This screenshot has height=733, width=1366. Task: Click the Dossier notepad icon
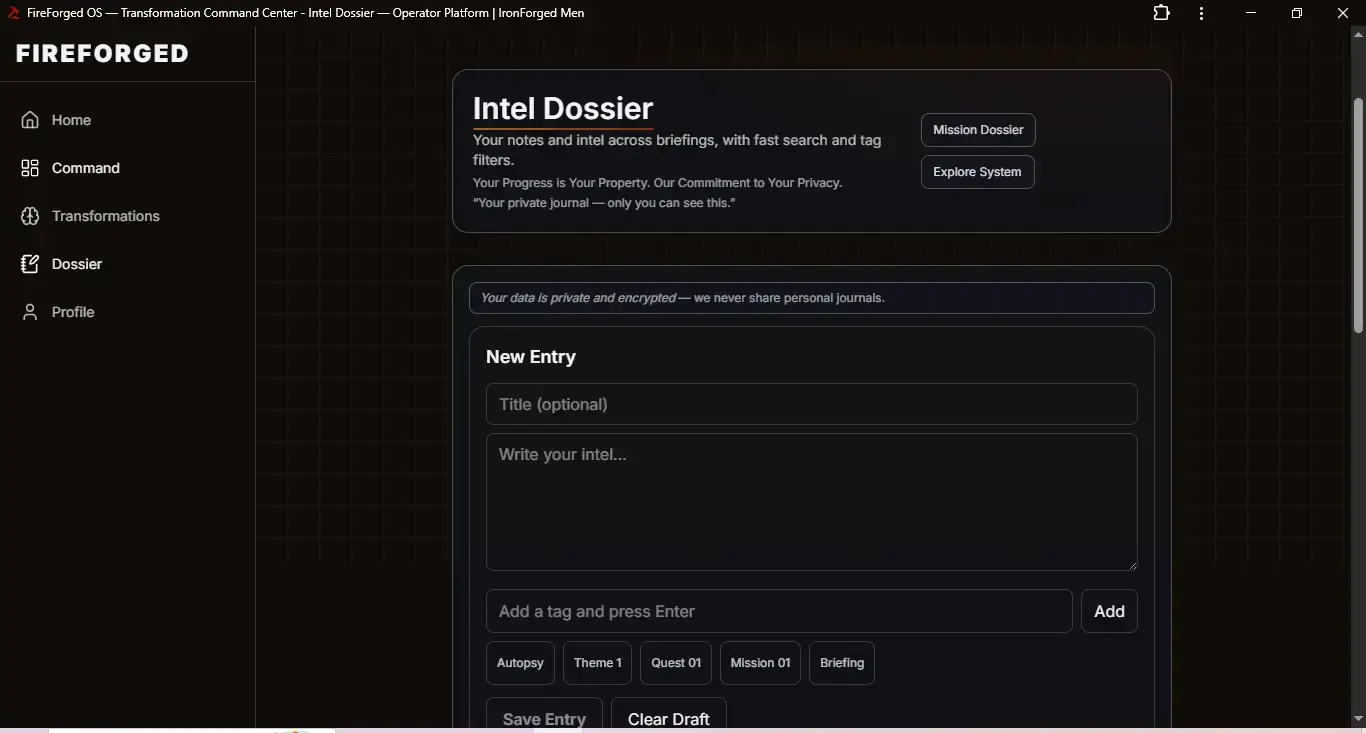point(30,264)
